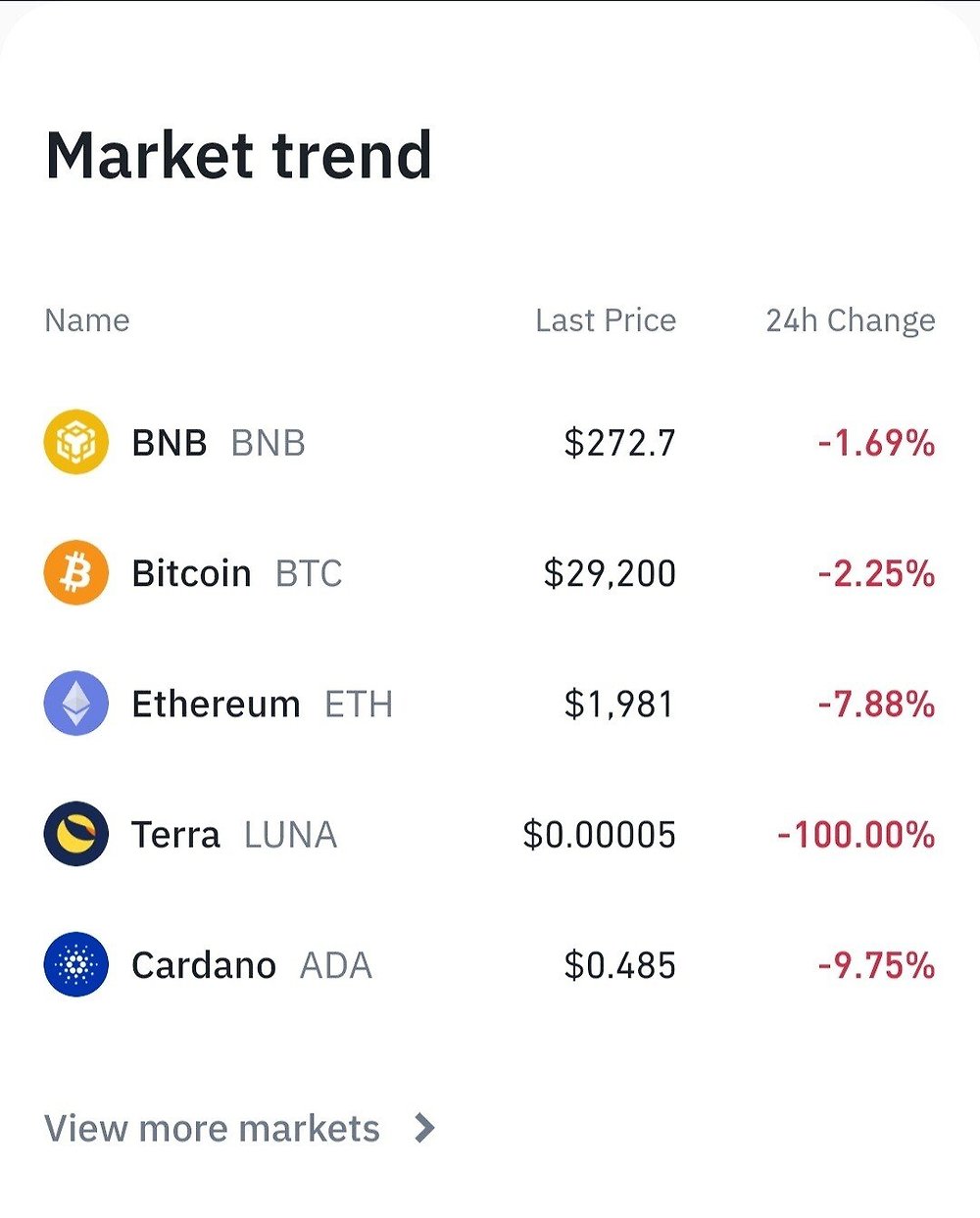Click the orange Bitcoin logo icon
This screenshot has width=980, height=1218.
click(x=75, y=573)
